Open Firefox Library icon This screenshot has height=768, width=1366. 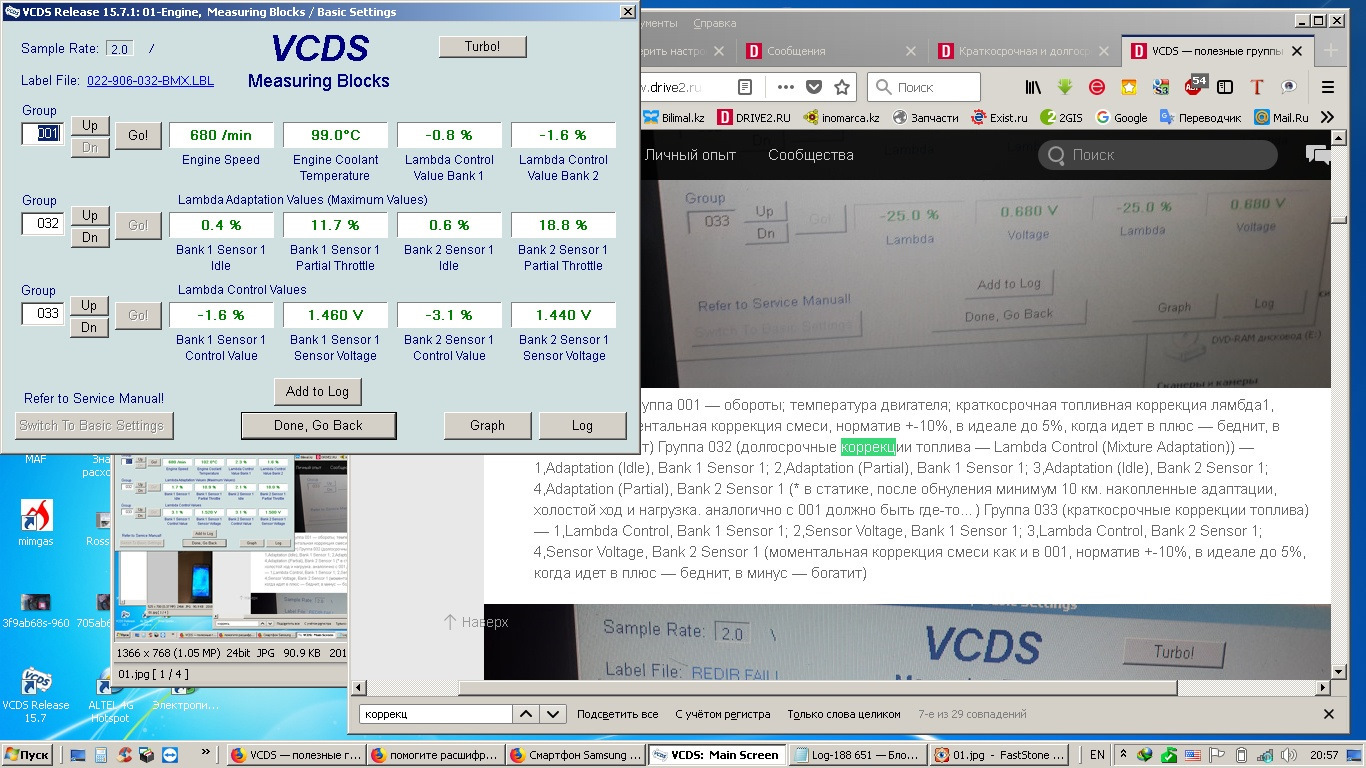click(1032, 87)
